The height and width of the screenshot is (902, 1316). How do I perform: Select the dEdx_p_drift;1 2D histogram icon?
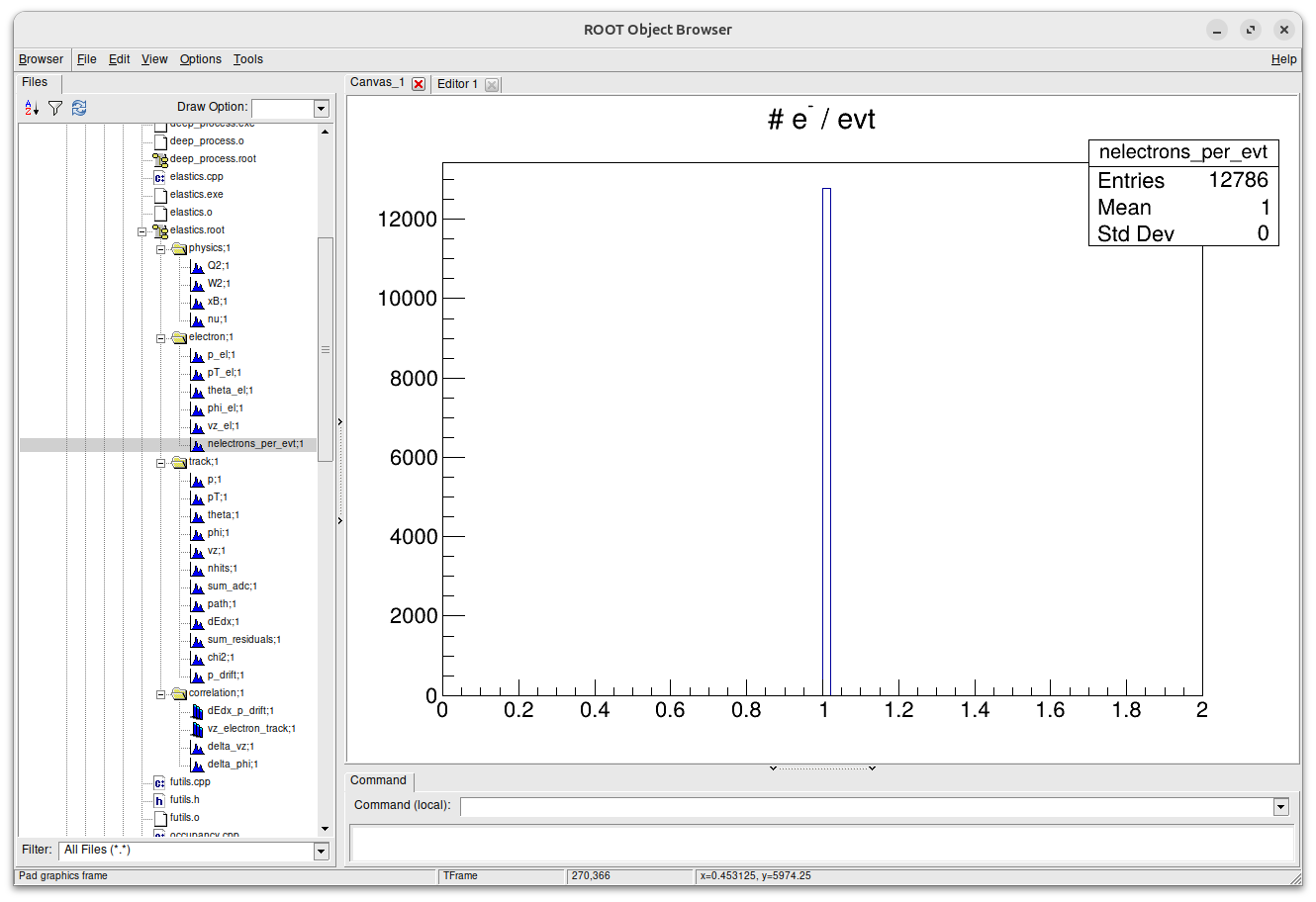pos(198,711)
